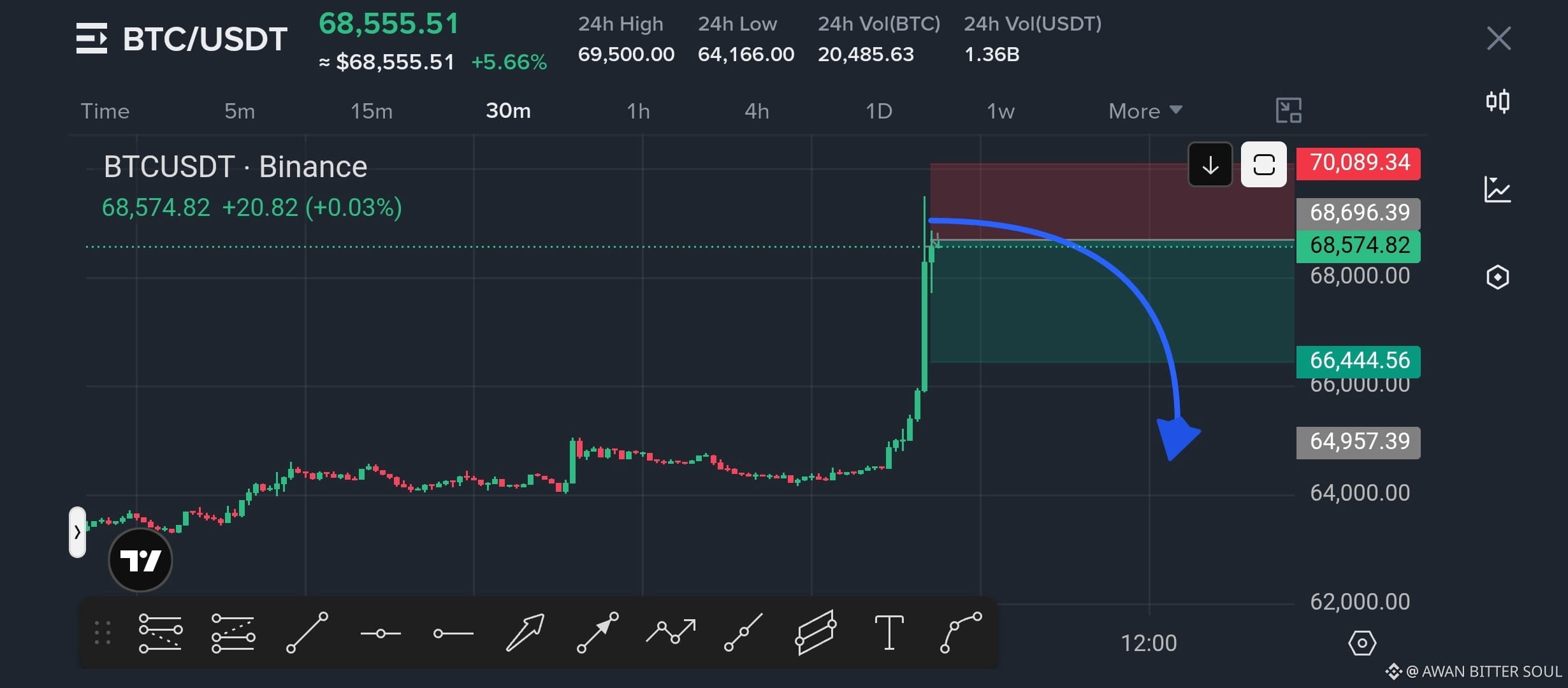
Task: Select the horizontal ray tool
Action: pos(453,633)
